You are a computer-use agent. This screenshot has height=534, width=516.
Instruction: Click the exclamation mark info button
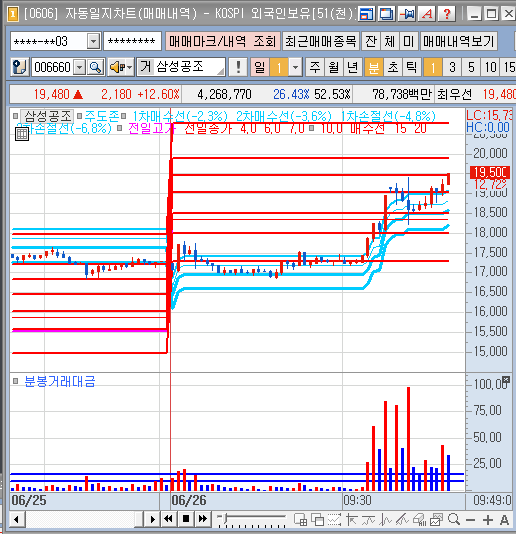coord(238,67)
